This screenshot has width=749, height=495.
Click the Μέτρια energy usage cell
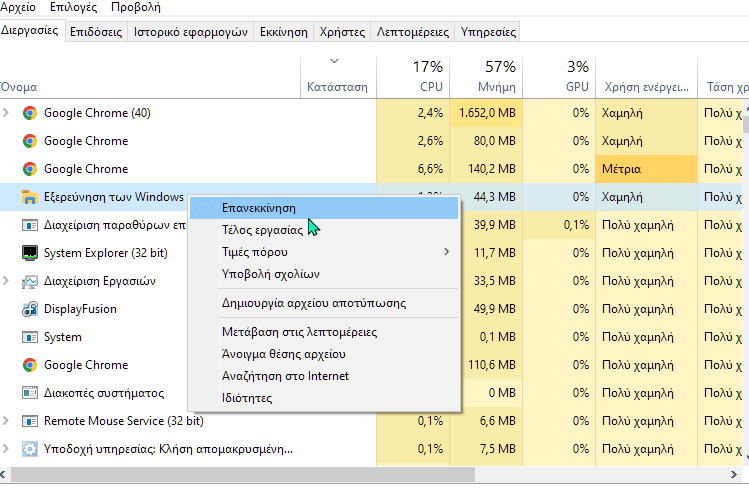647,169
